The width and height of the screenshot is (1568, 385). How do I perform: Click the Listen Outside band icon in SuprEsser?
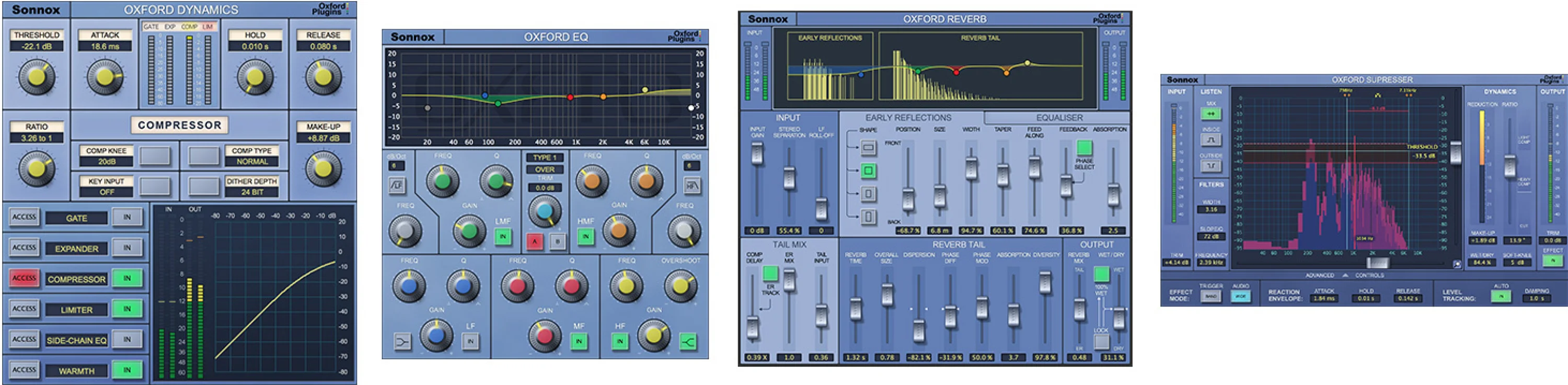[1210, 166]
